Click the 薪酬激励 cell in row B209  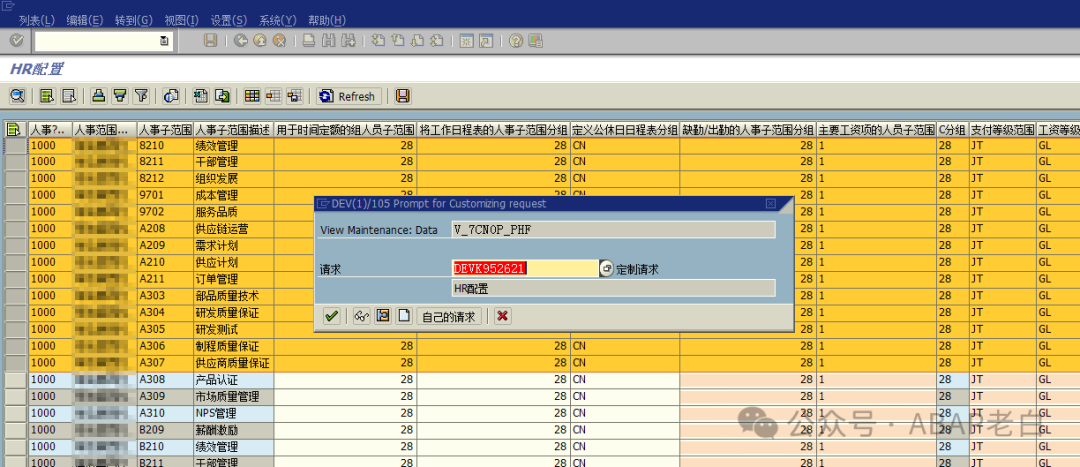pos(233,430)
